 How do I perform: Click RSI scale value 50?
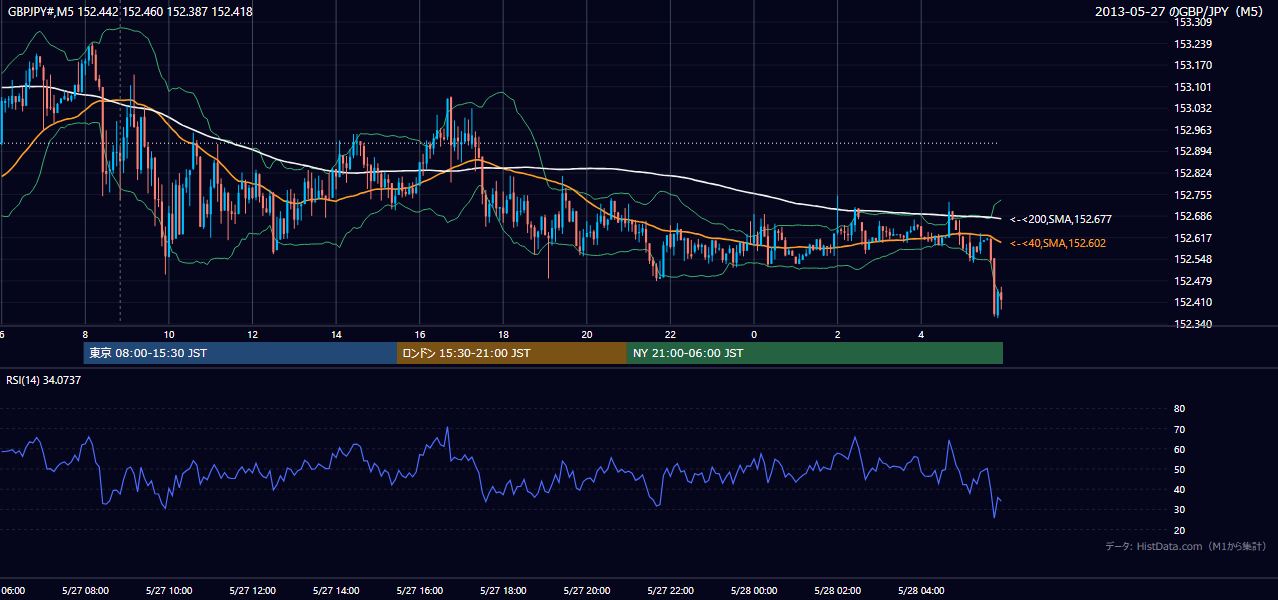(1179, 469)
